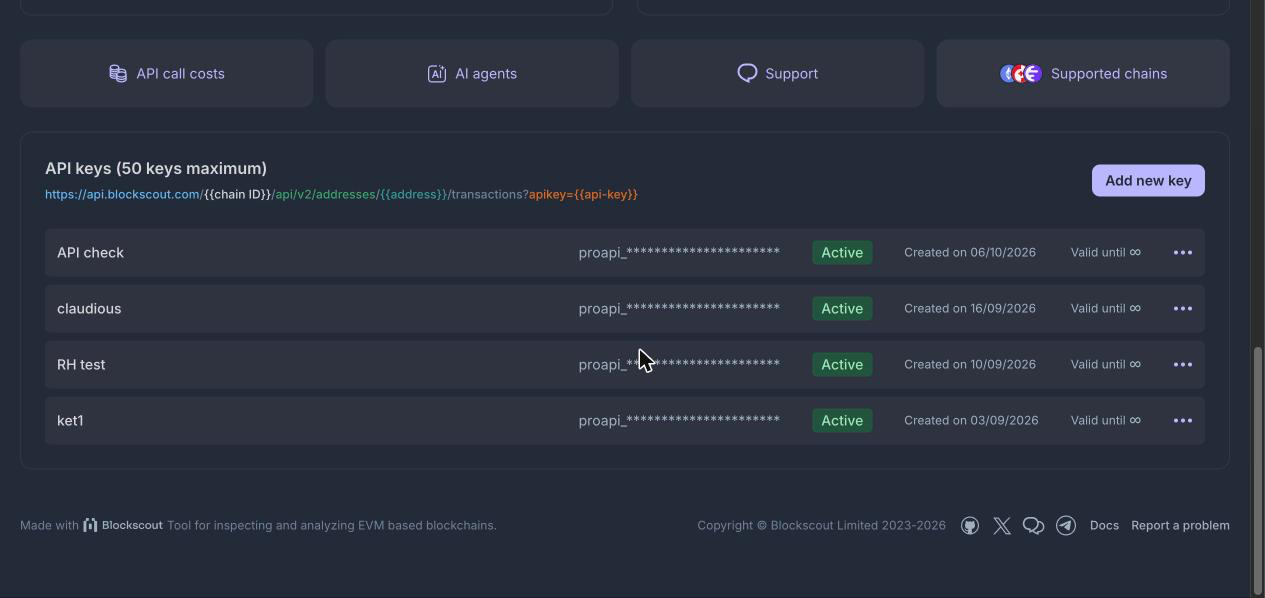This screenshot has width=1265, height=598.
Task: Click the chain logos icon in Supported chains
Action: click(x=1021, y=73)
